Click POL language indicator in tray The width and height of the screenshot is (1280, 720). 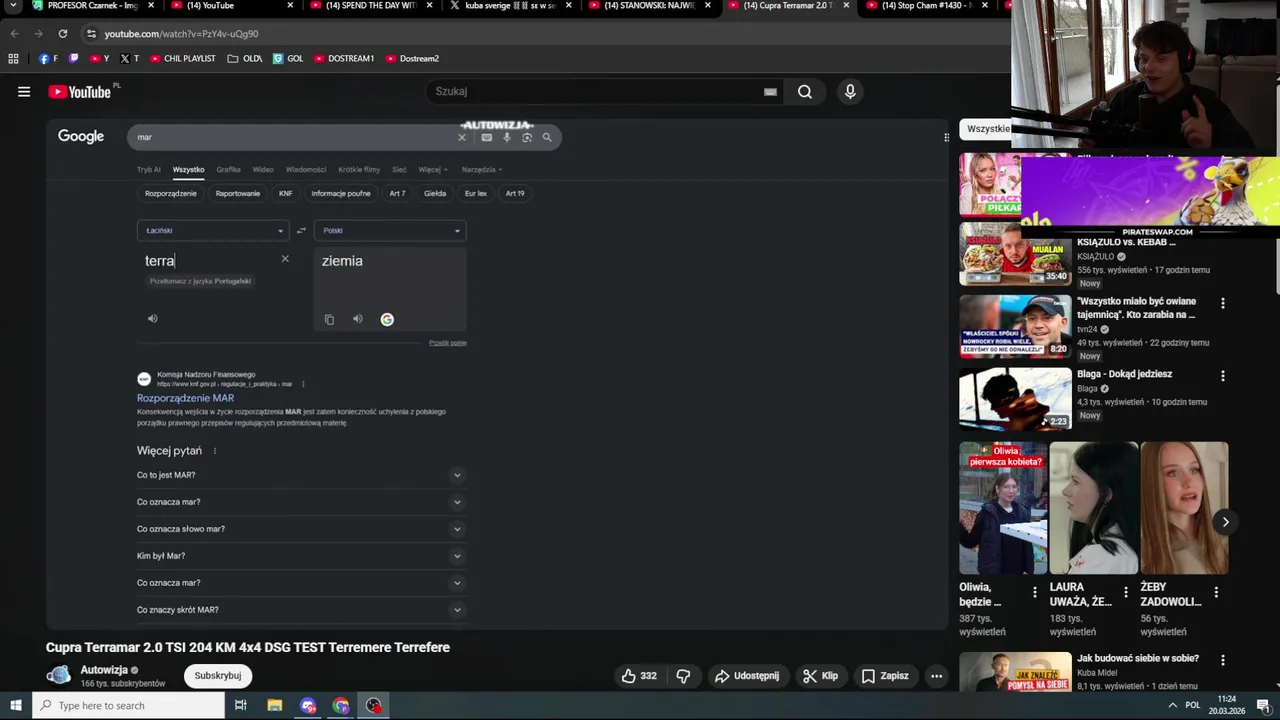coord(1192,705)
